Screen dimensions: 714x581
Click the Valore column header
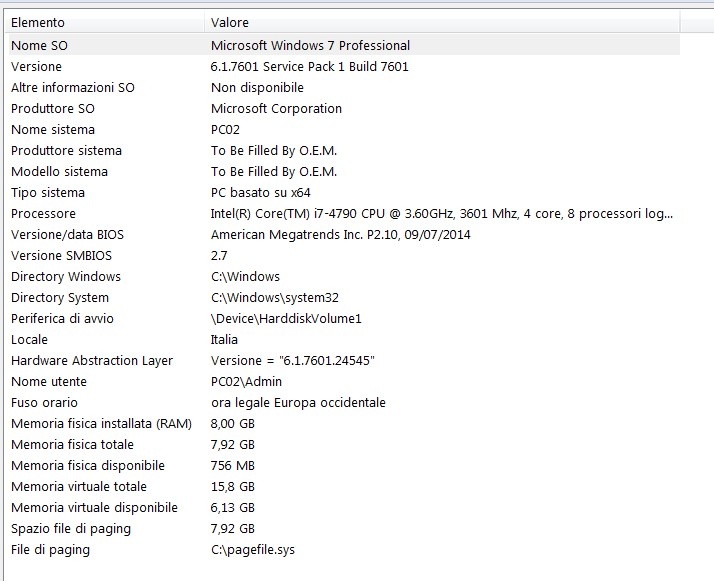(230, 22)
